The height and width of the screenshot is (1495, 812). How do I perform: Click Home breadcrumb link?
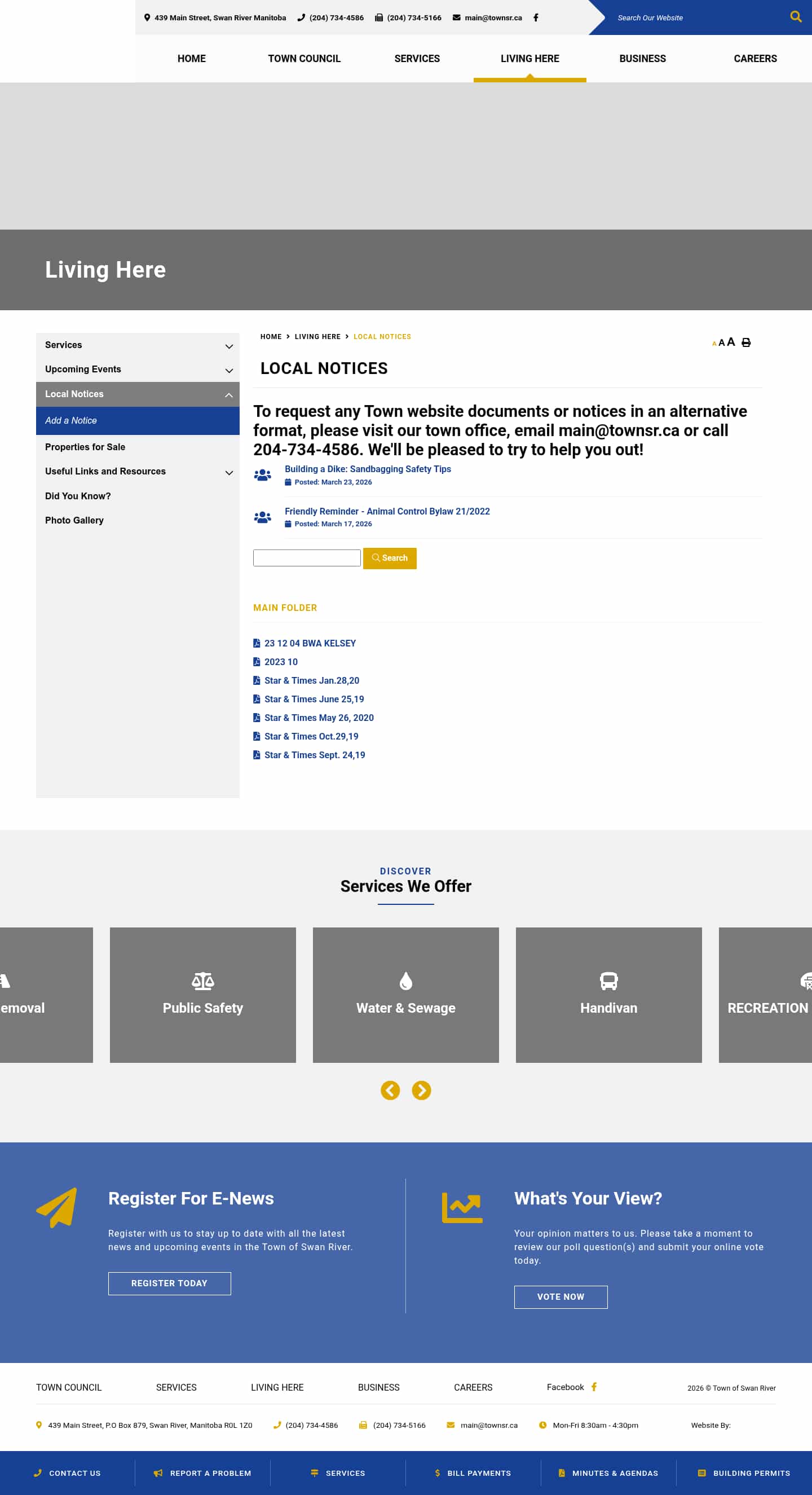pos(271,337)
